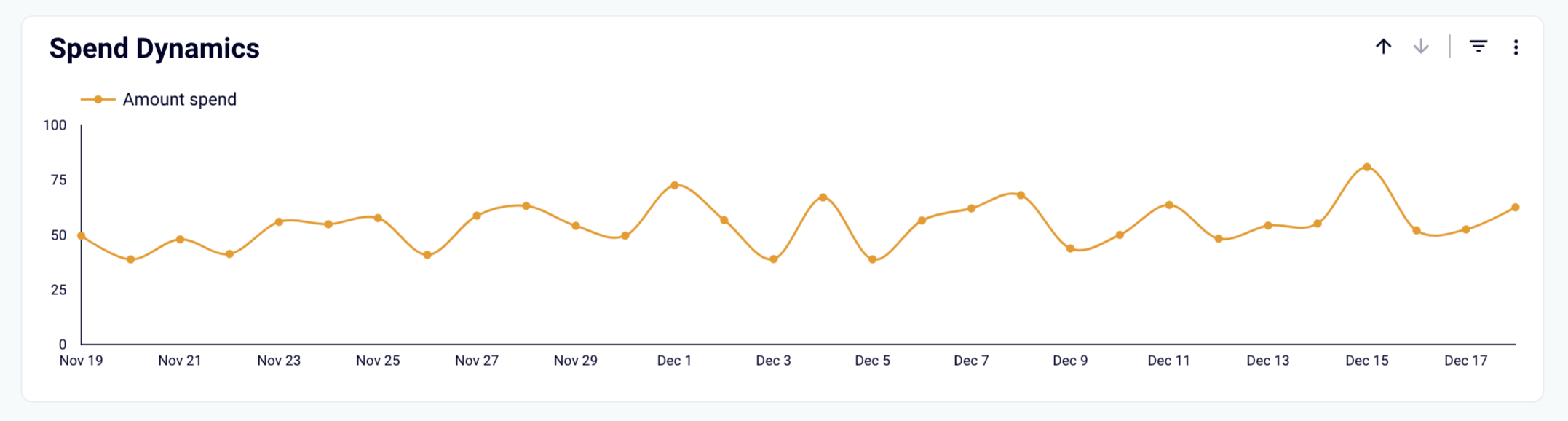This screenshot has width=1568, height=421.
Task: Click the Dec 7 x-axis label
Action: point(971,361)
